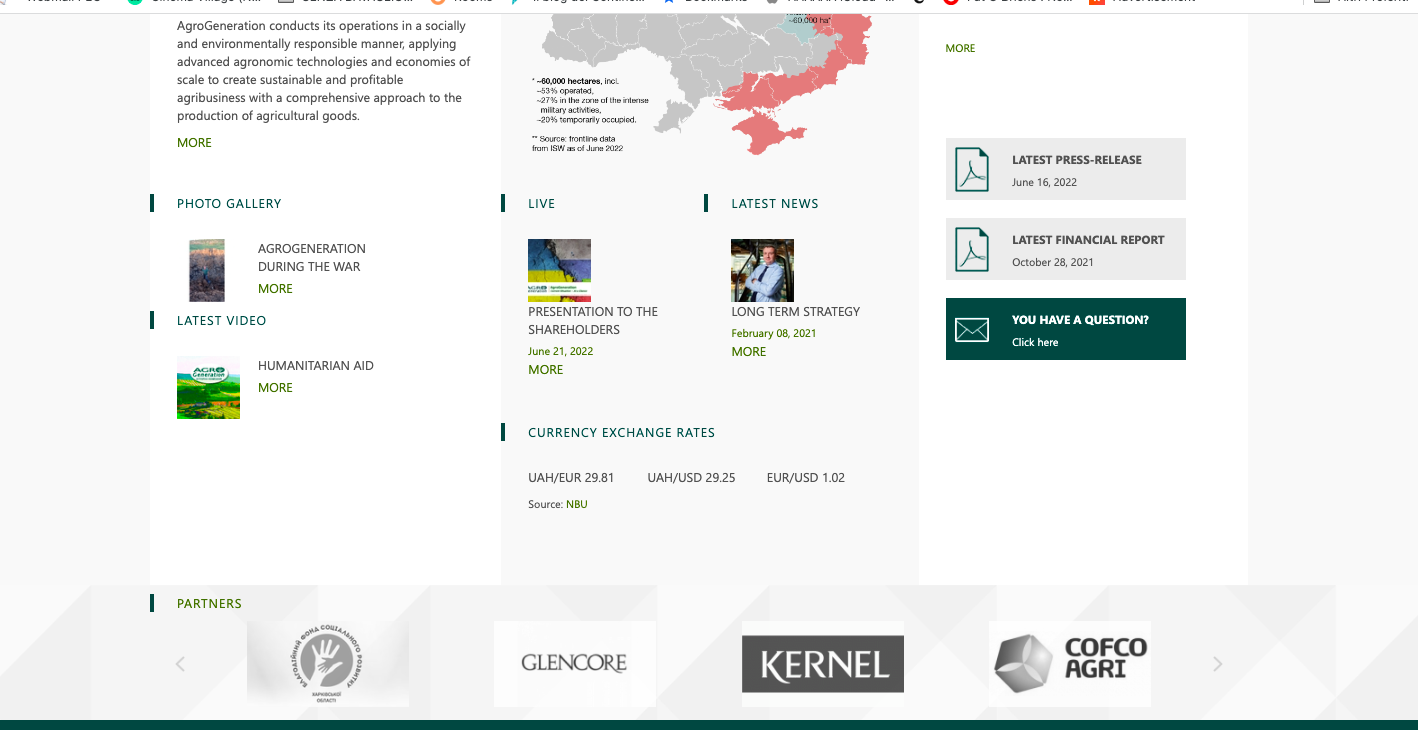Click MORE under Presentation to the Shareholders
The width and height of the screenshot is (1418, 730).
point(545,370)
